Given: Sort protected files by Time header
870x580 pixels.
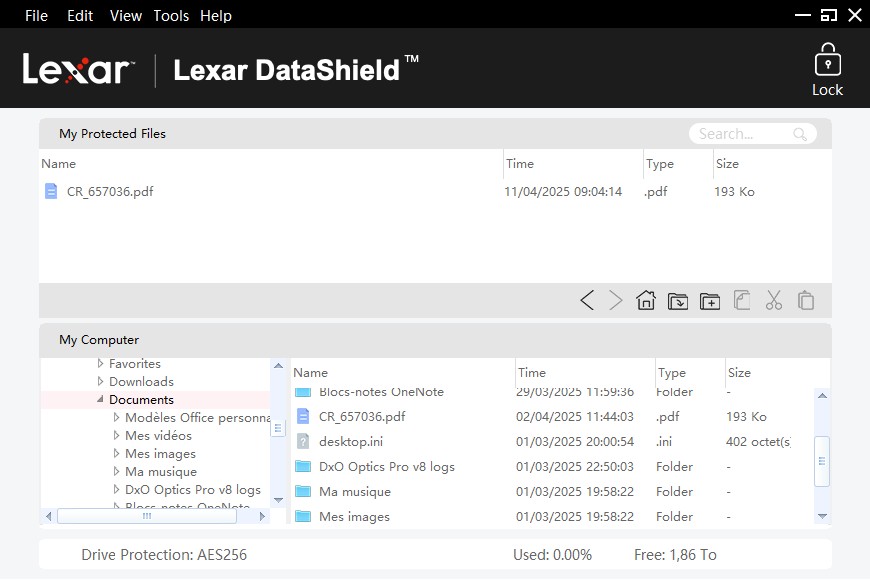Looking at the screenshot, I should [x=520, y=164].
